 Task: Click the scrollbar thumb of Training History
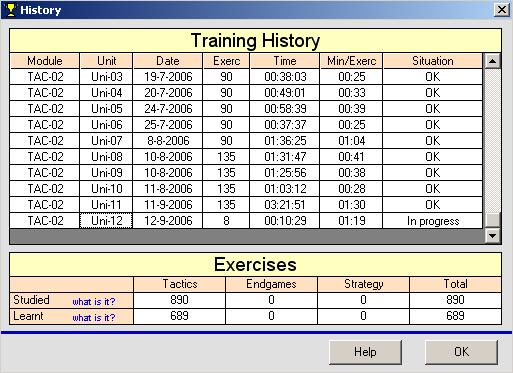tap(493, 220)
